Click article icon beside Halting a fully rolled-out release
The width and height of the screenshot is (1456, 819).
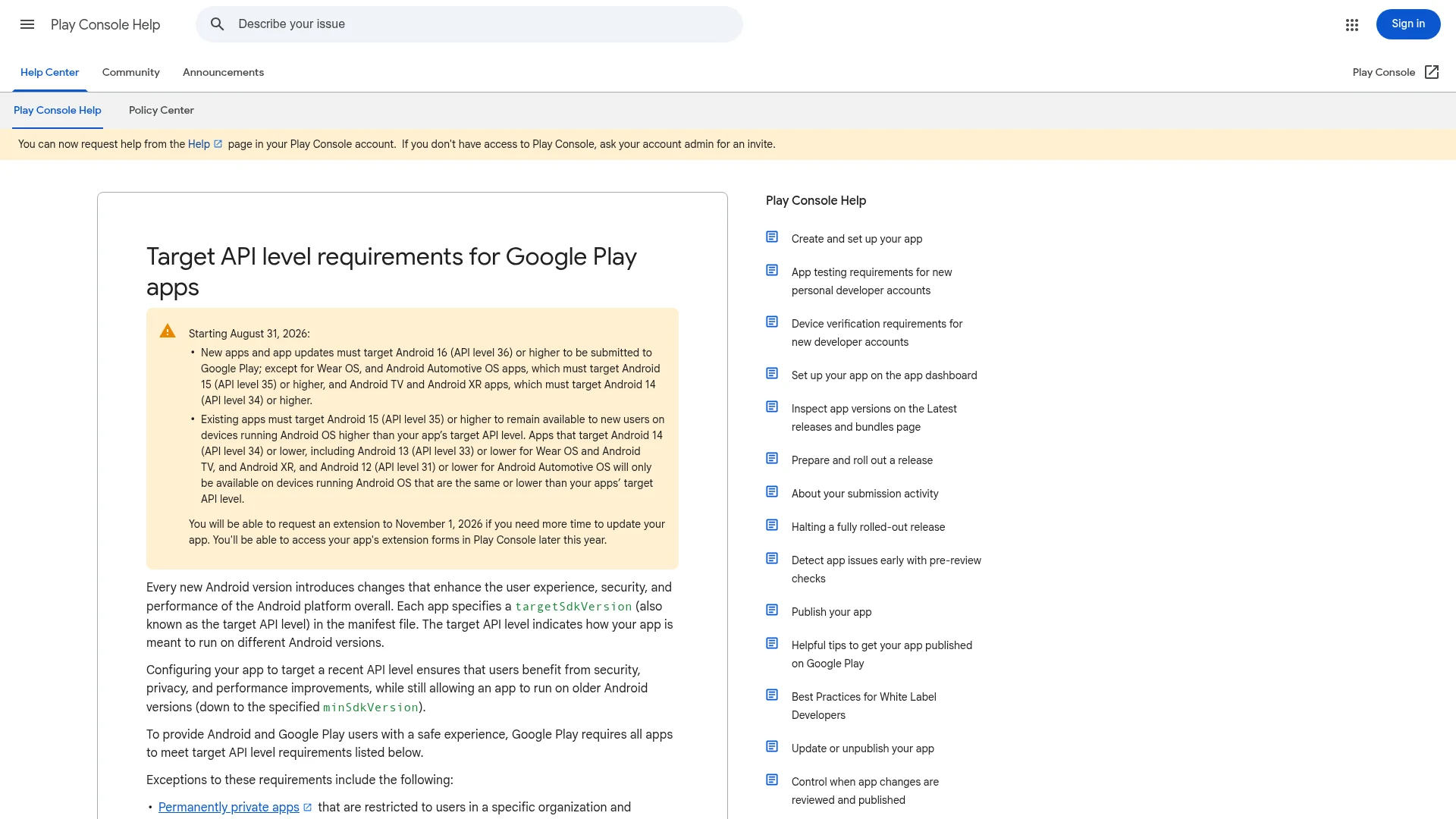(772, 526)
